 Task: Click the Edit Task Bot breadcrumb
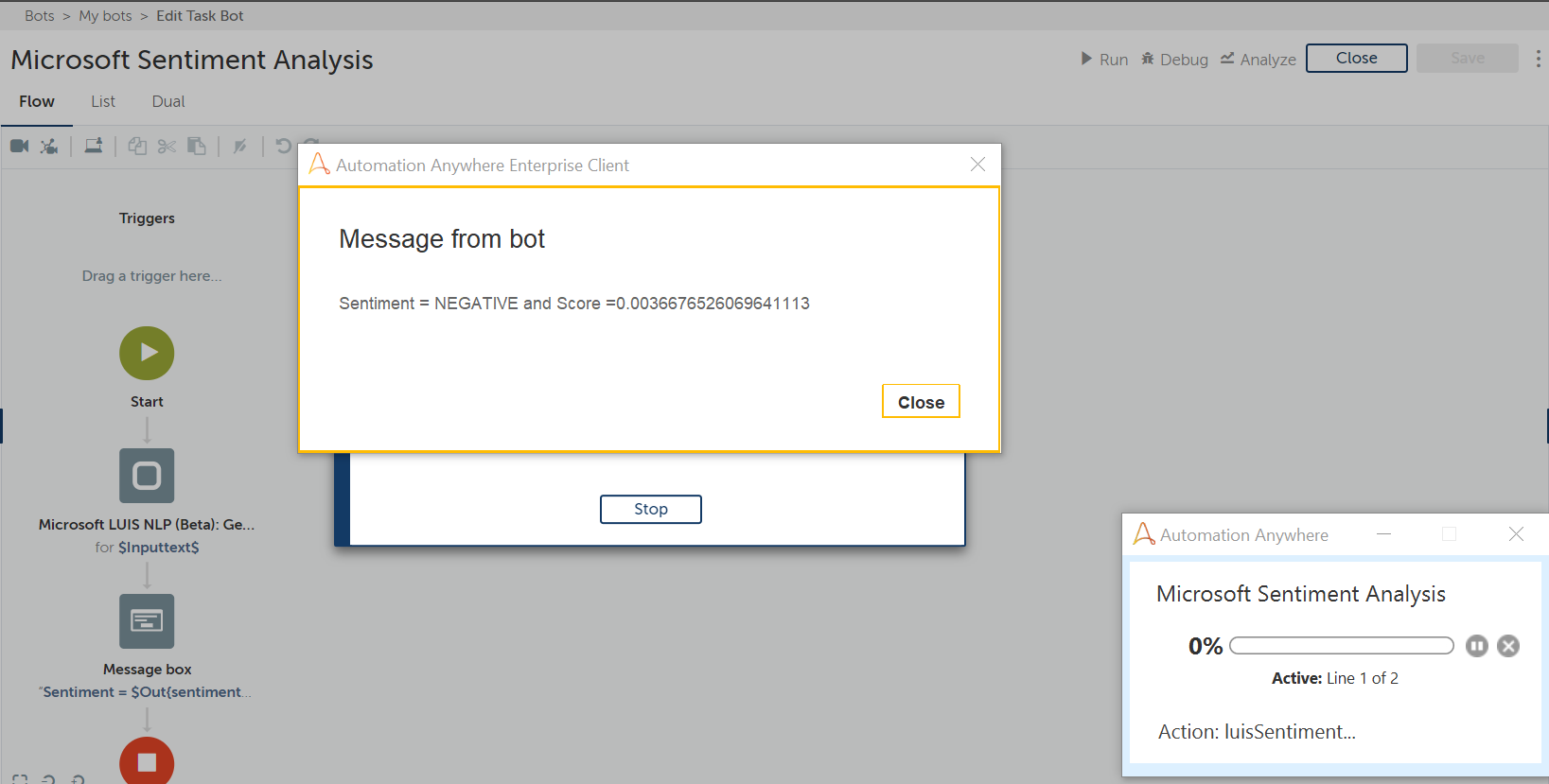200,16
